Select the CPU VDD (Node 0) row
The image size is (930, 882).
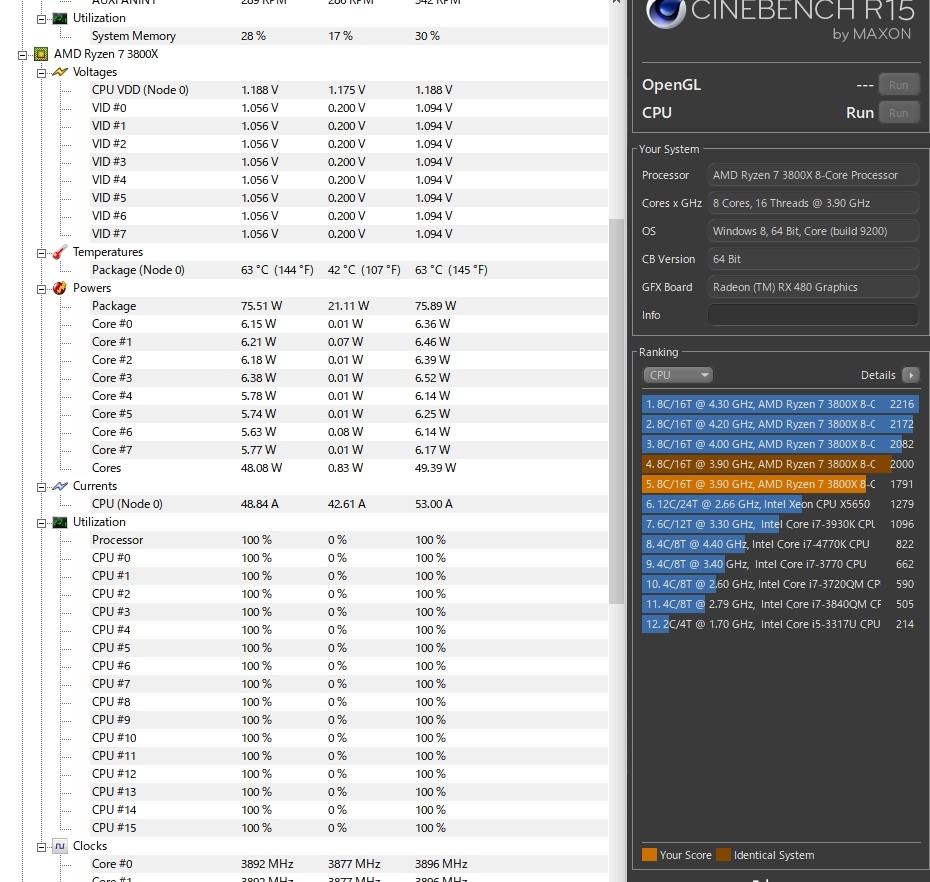[347, 90]
